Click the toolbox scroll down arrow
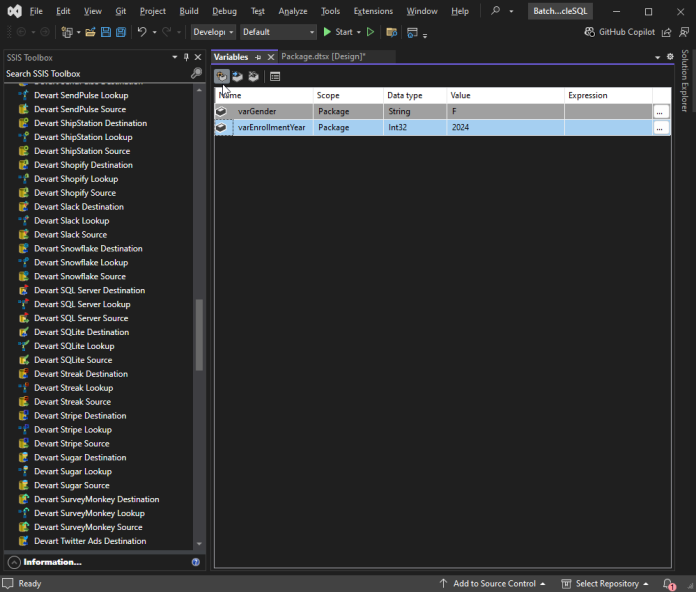This screenshot has height=592, width=696. pos(199,544)
